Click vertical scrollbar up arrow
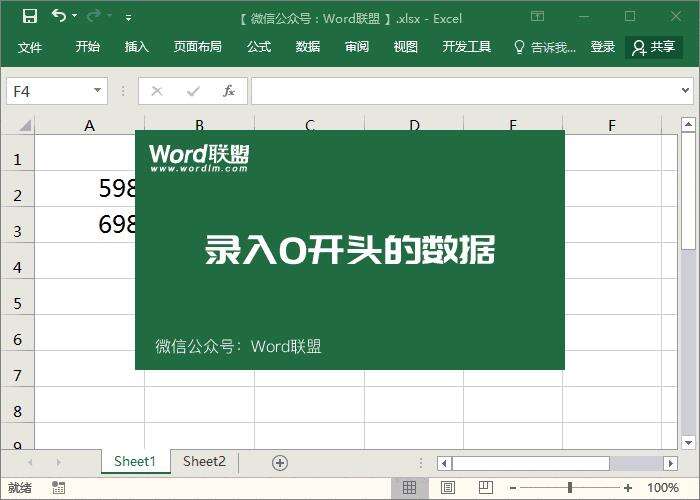 pyautogui.click(x=688, y=124)
